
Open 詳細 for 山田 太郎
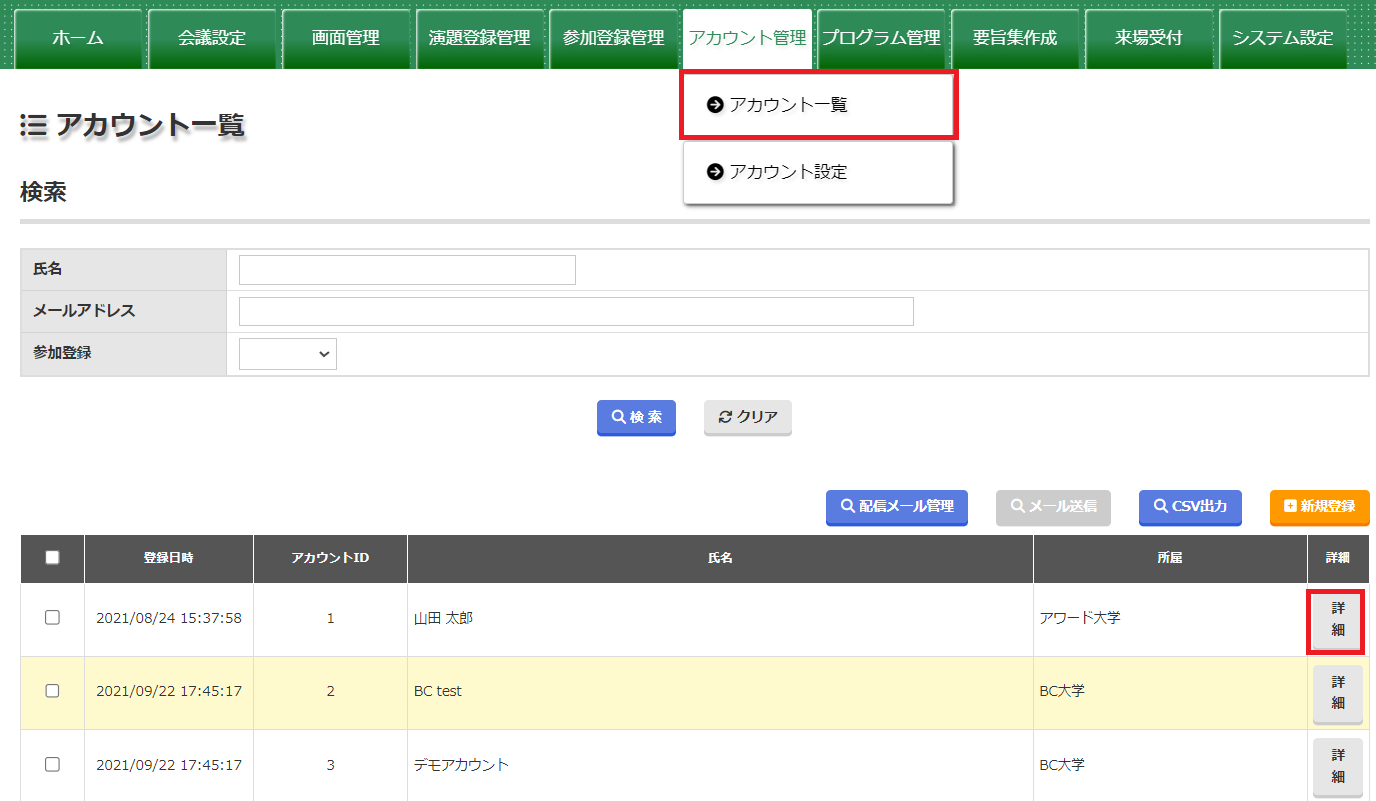(x=1337, y=620)
